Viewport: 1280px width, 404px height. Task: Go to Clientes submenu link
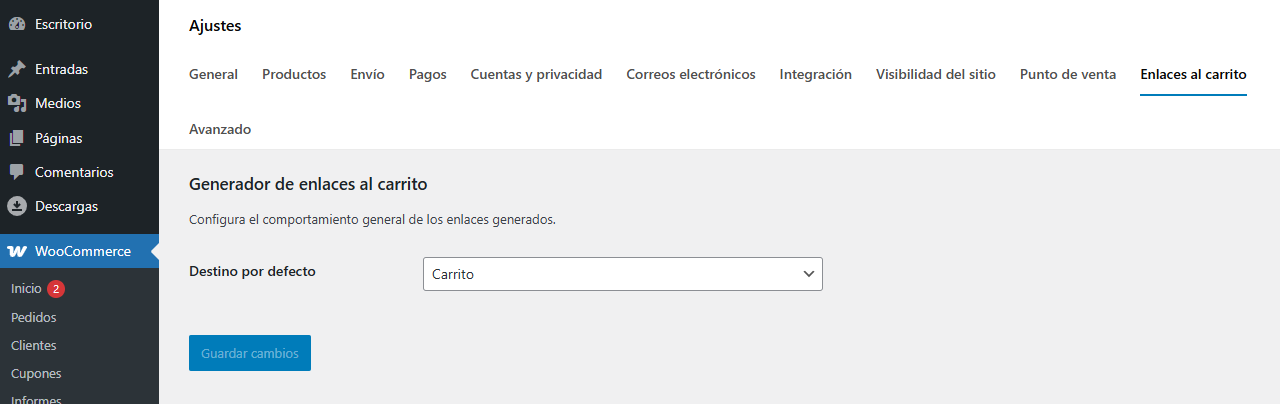point(34,345)
